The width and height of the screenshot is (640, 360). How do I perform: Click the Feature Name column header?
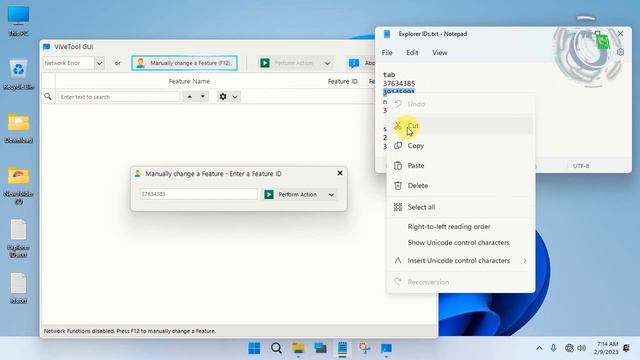click(189, 81)
